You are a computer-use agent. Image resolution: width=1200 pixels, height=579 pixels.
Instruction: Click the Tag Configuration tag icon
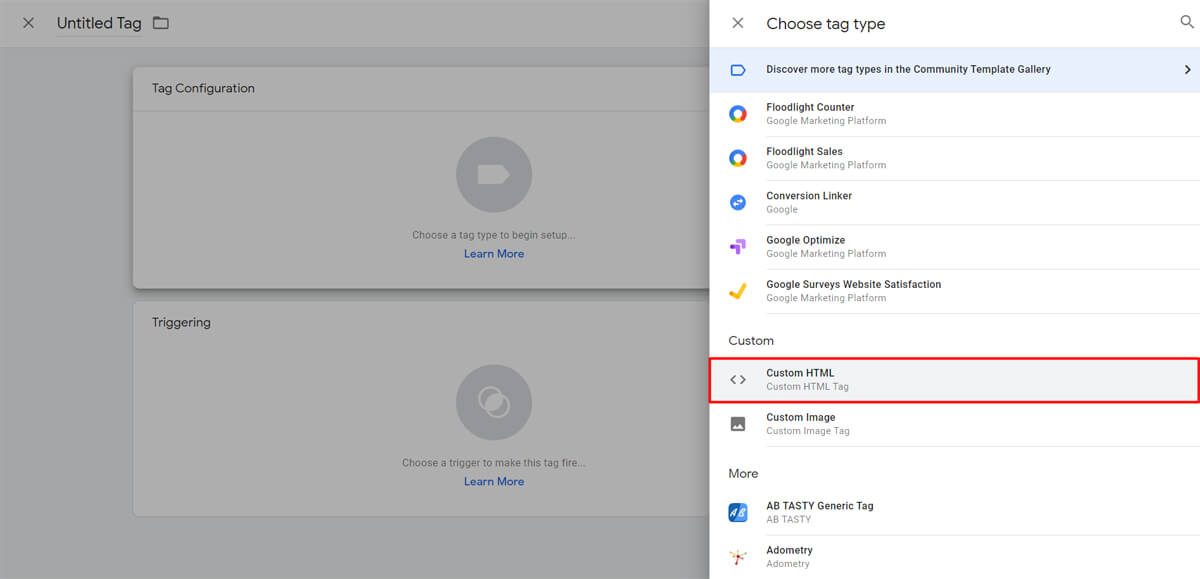point(494,175)
